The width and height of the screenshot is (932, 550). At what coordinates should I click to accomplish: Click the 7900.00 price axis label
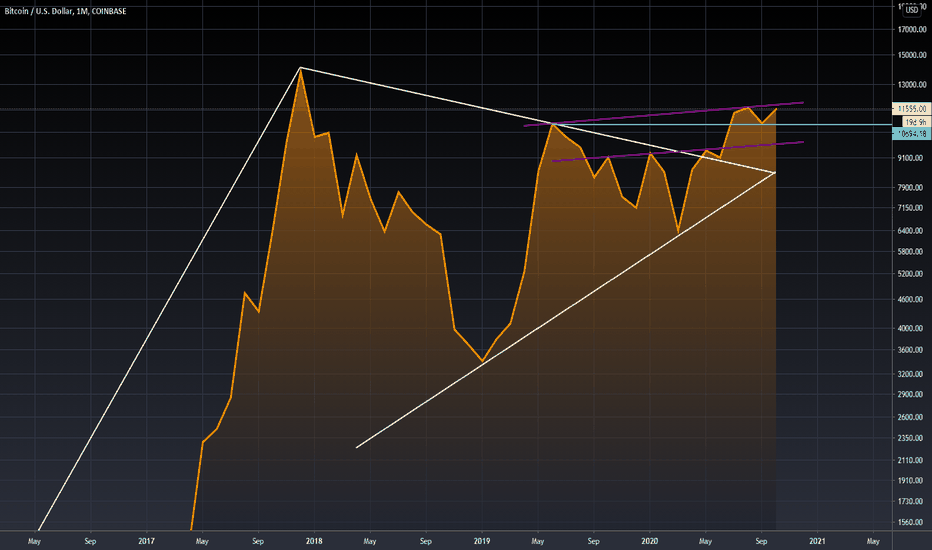coord(912,187)
